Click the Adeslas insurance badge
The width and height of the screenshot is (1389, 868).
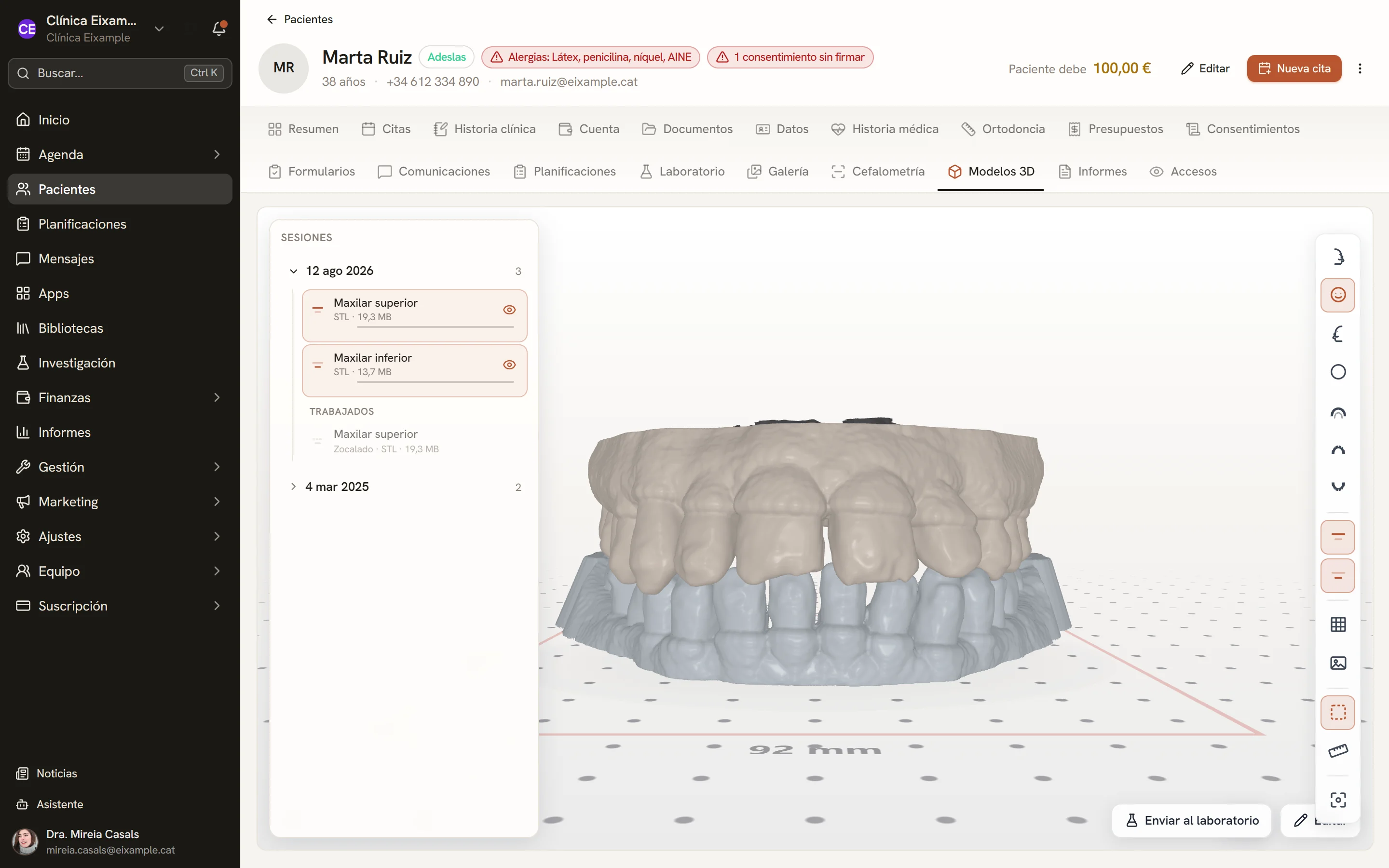click(x=447, y=57)
